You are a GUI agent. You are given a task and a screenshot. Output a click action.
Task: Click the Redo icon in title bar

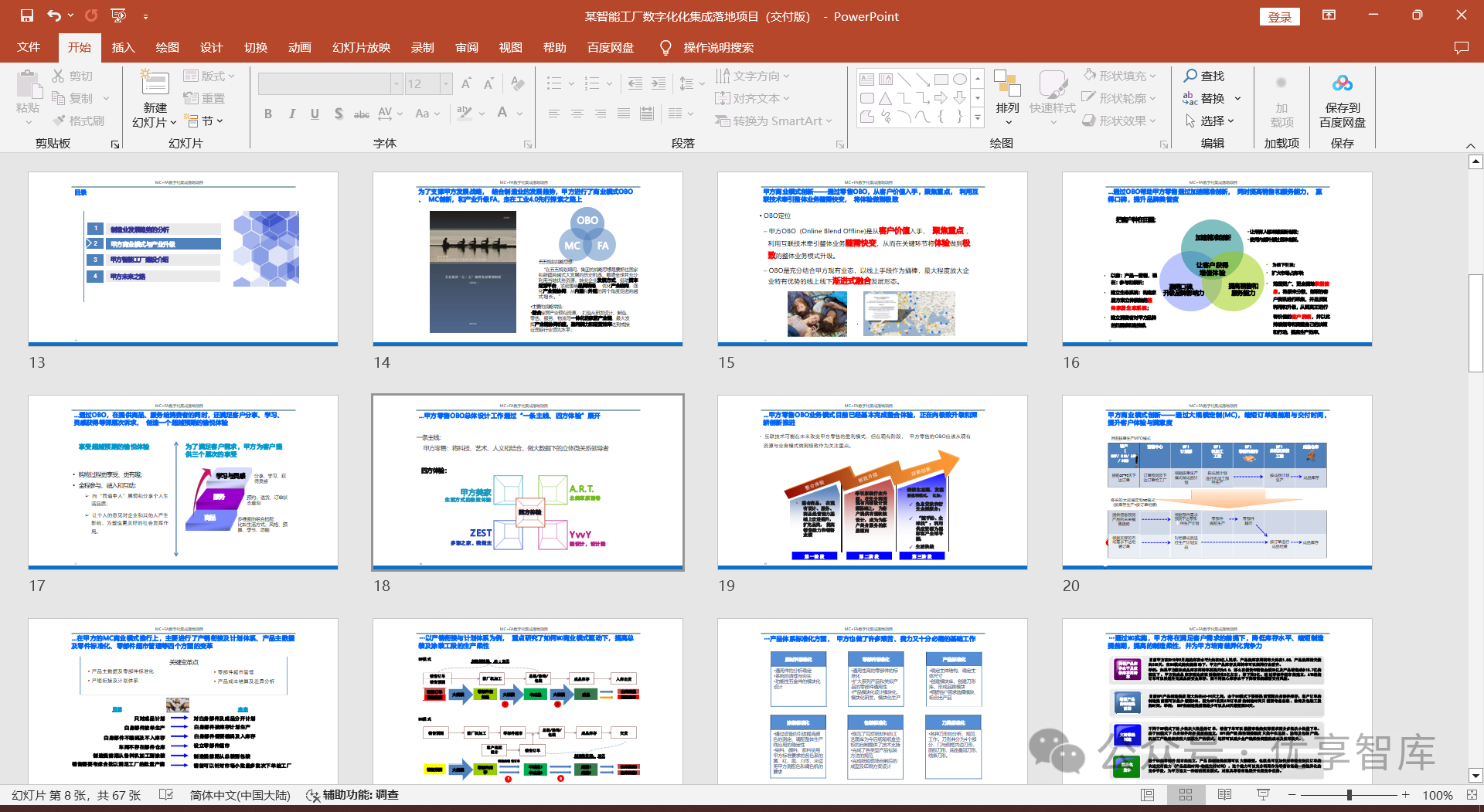point(91,15)
